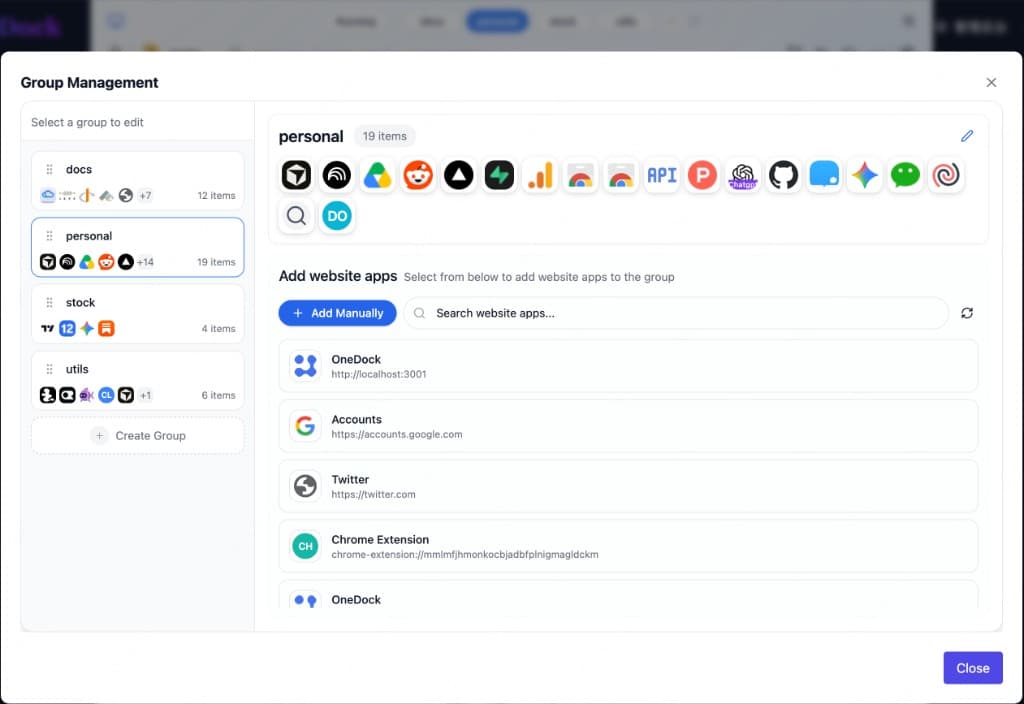
Task: Grab the drag handle of utils group
Action: 49,369
